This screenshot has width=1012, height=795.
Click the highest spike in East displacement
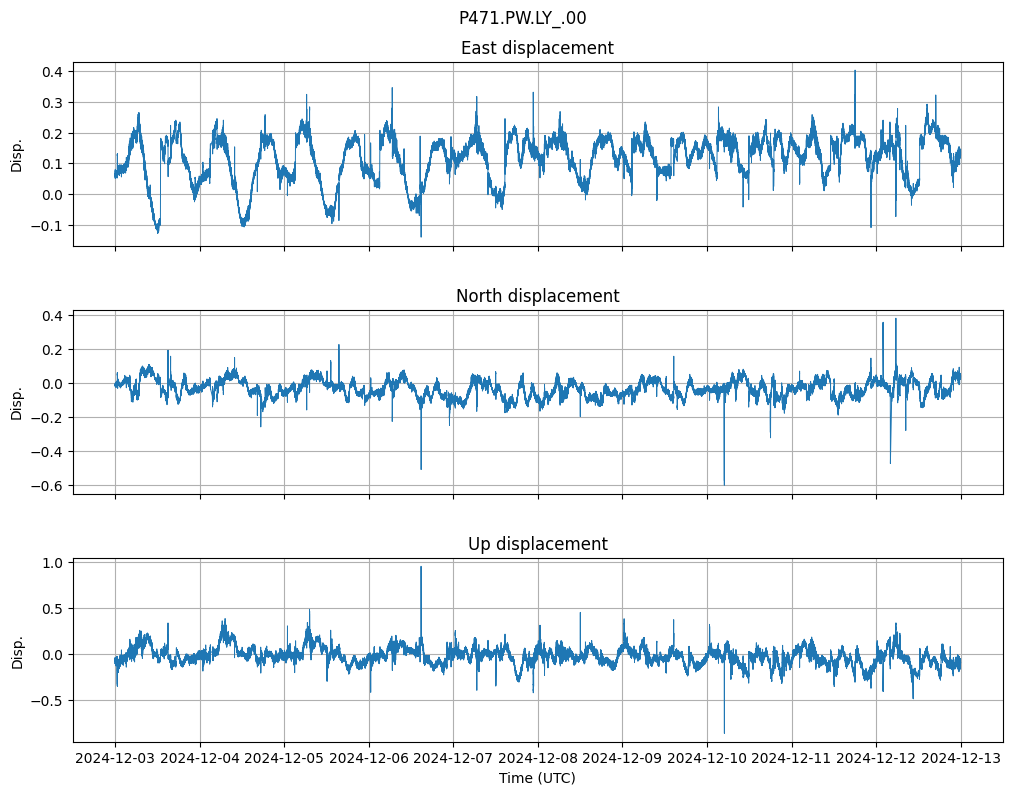click(x=855, y=72)
